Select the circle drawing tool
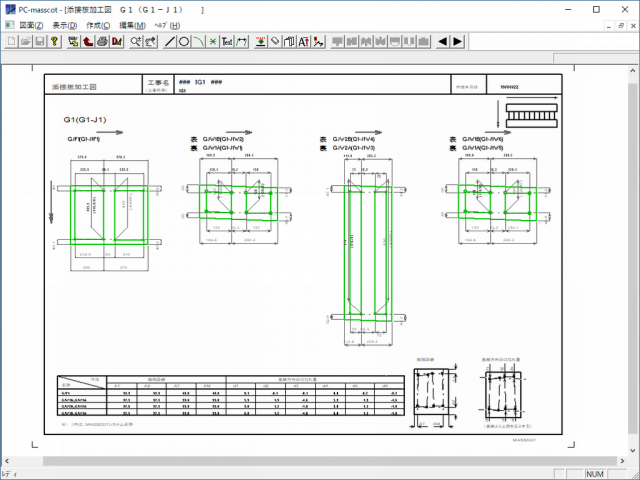Viewport: 640px width, 480px height. 183,41
